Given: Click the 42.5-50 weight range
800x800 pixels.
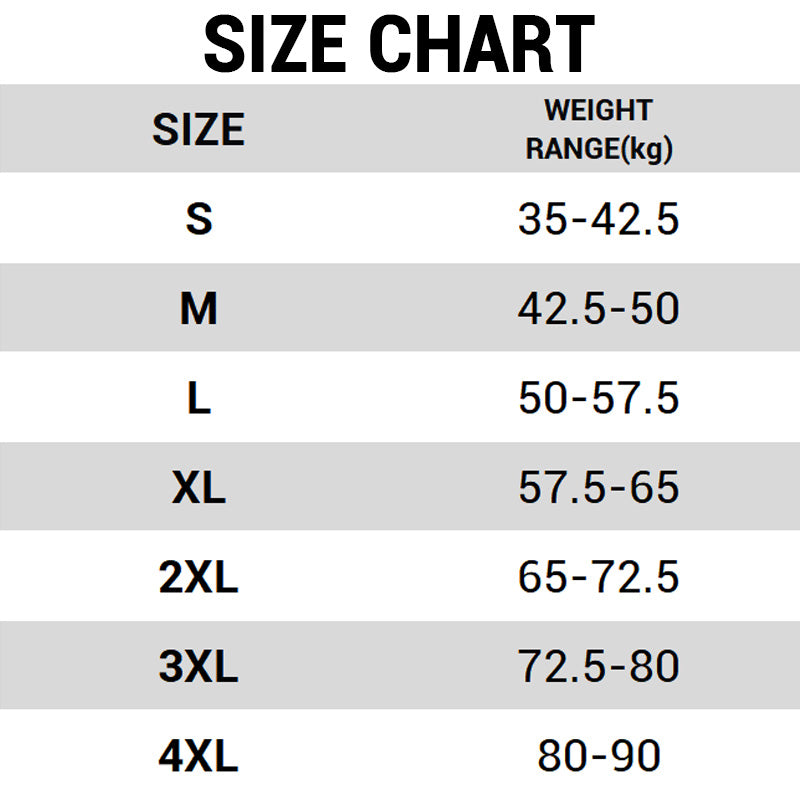Looking at the screenshot, I should click(x=598, y=309).
